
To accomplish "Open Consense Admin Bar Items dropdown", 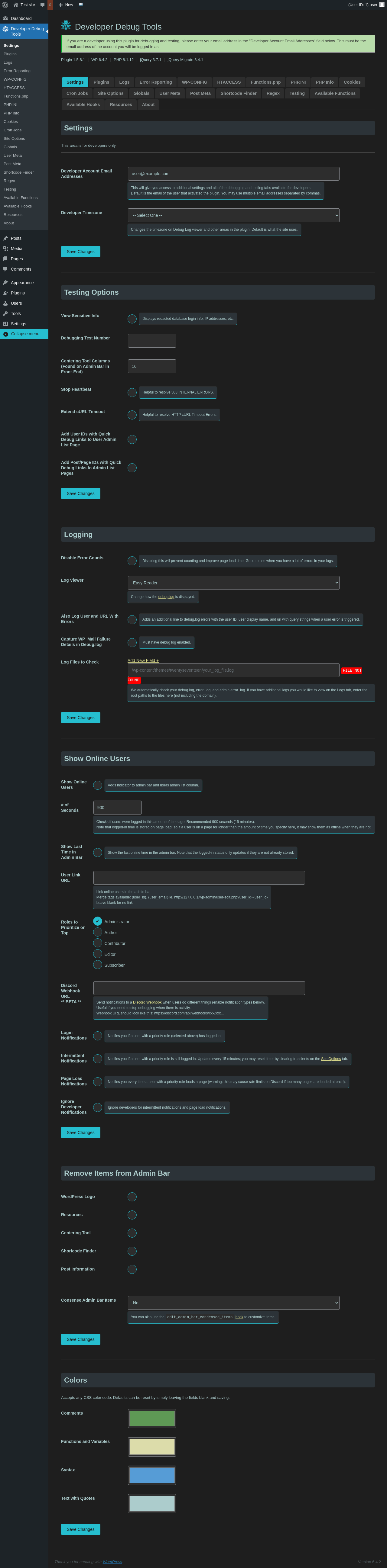I will pyautogui.click(x=233, y=1303).
